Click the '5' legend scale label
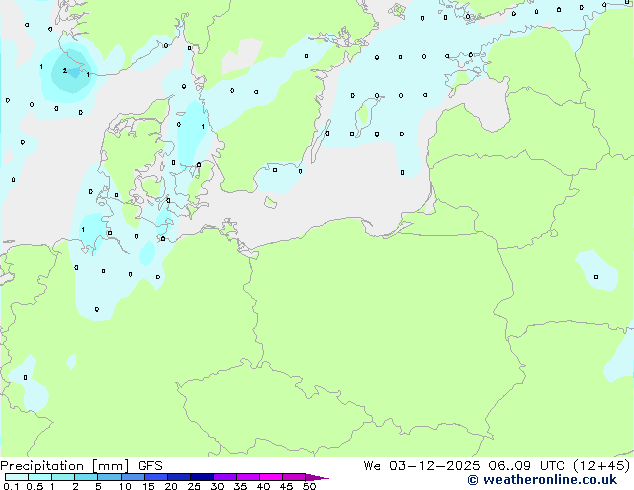Viewport: 634px width, 490px height. point(98,486)
